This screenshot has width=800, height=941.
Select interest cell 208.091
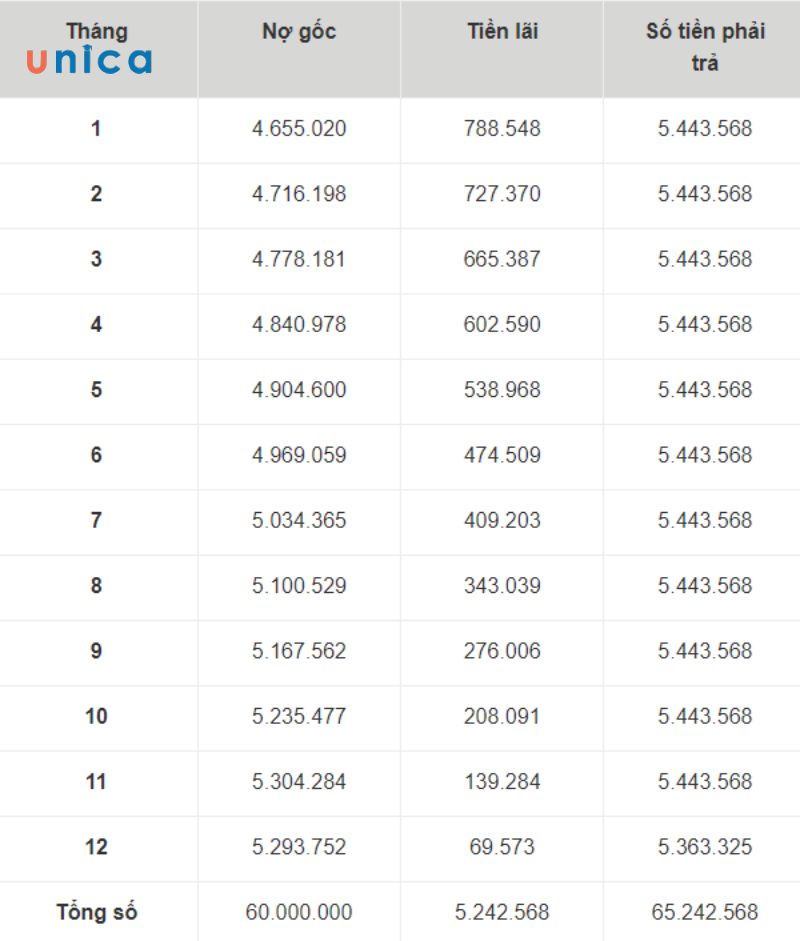[x=502, y=716]
